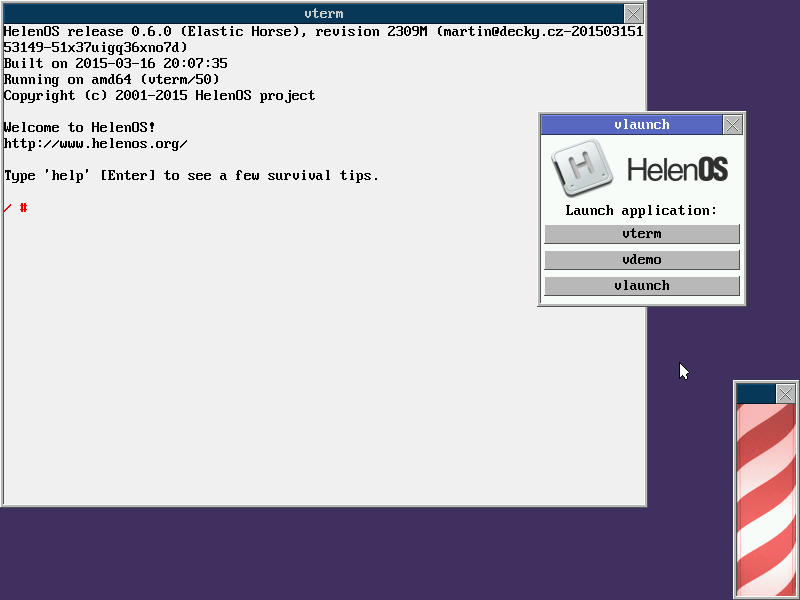
Task: Click the HelenOS wordmark in vlaunch
Action: [678, 169]
